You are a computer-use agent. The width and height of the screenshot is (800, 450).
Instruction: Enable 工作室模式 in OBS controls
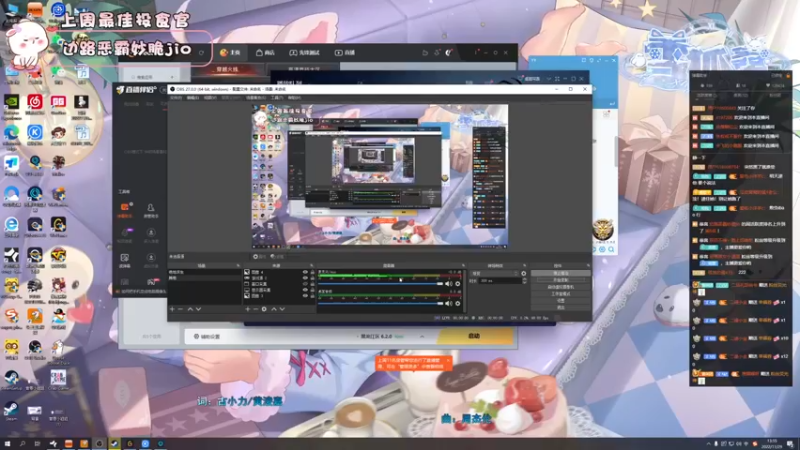pyautogui.click(x=561, y=294)
